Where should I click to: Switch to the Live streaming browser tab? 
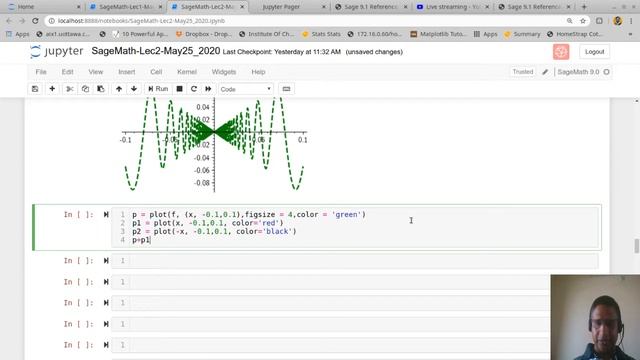452,7
